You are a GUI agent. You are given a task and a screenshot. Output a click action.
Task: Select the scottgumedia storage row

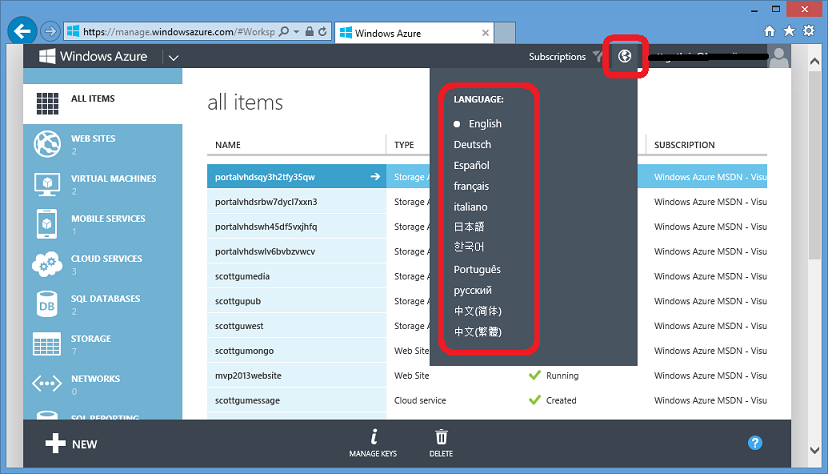296,276
